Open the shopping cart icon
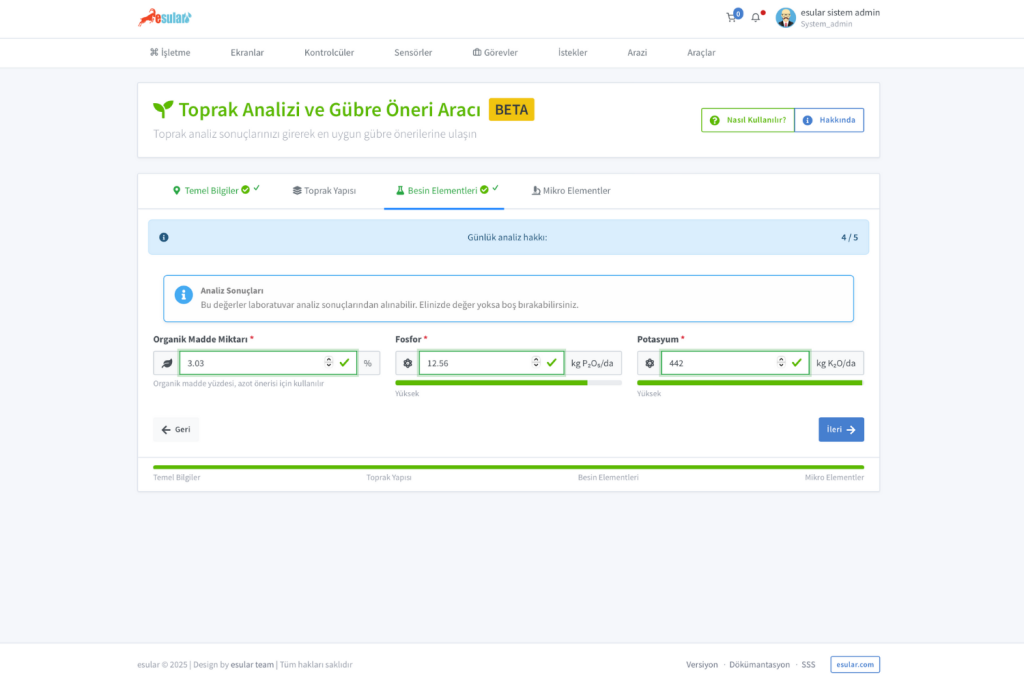The image size is (1024, 683). 731,18
